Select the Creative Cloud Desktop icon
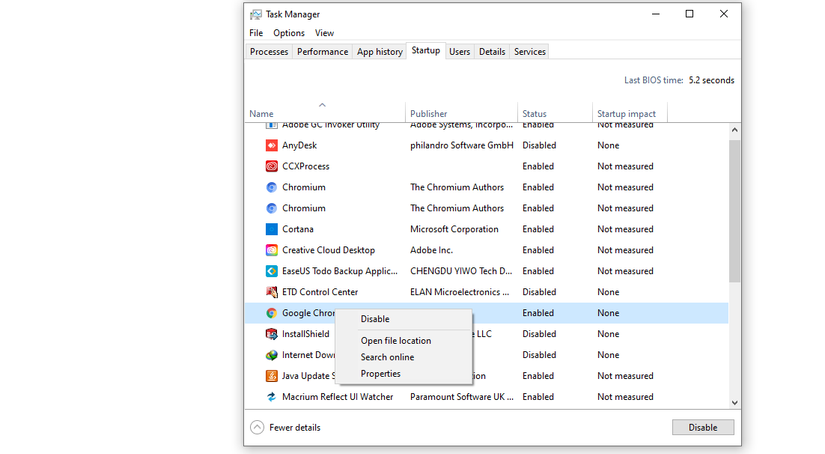Image resolution: width=825 pixels, height=454 pixels. pyautogui.click(x=271, y=250)
